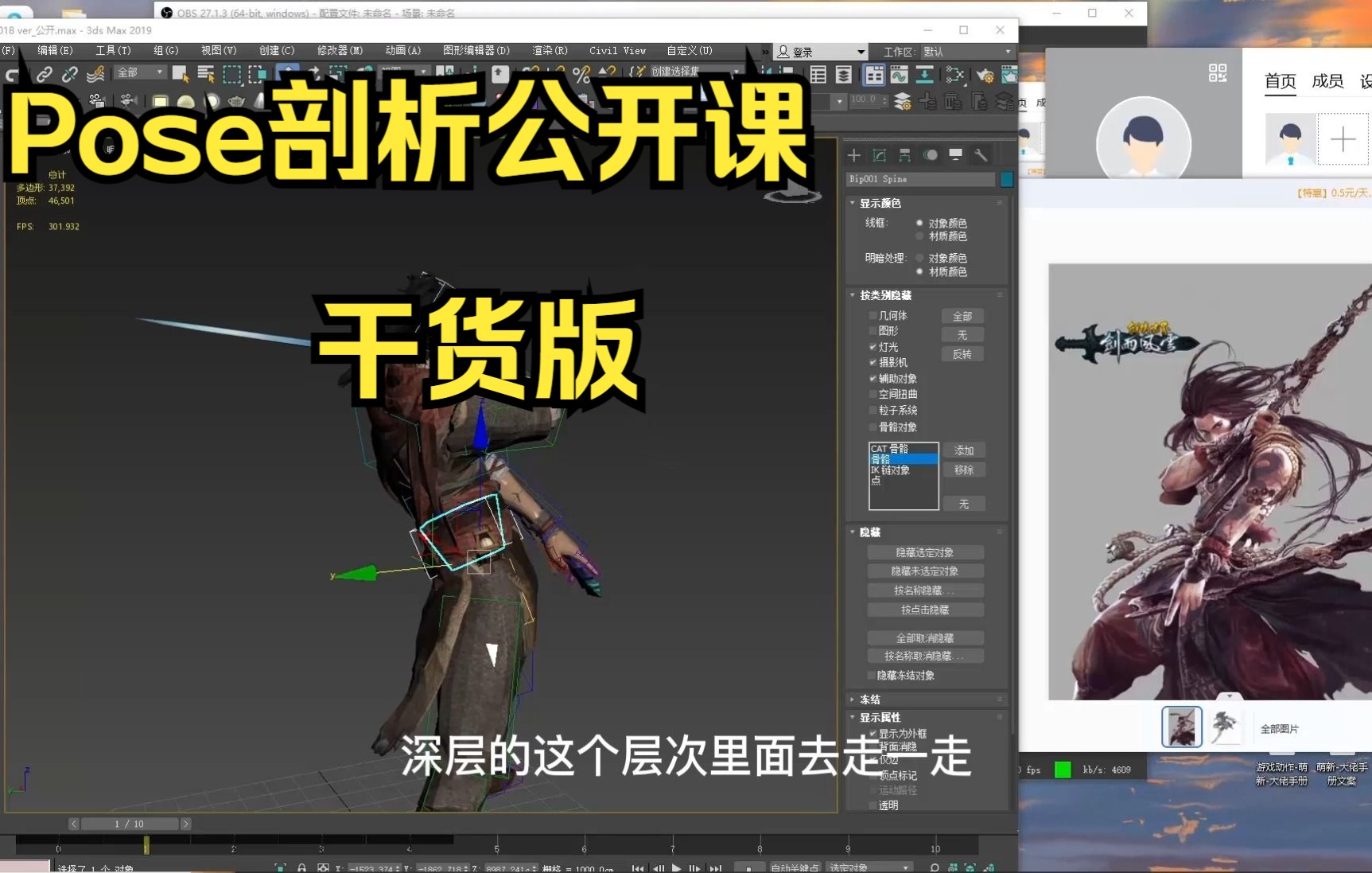Open the 动画(A) menu

pyautogui.click(x=402, y=50)
